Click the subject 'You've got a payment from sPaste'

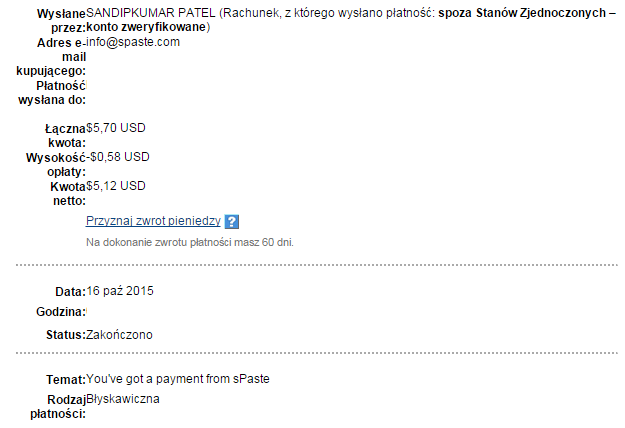(178, 379)
